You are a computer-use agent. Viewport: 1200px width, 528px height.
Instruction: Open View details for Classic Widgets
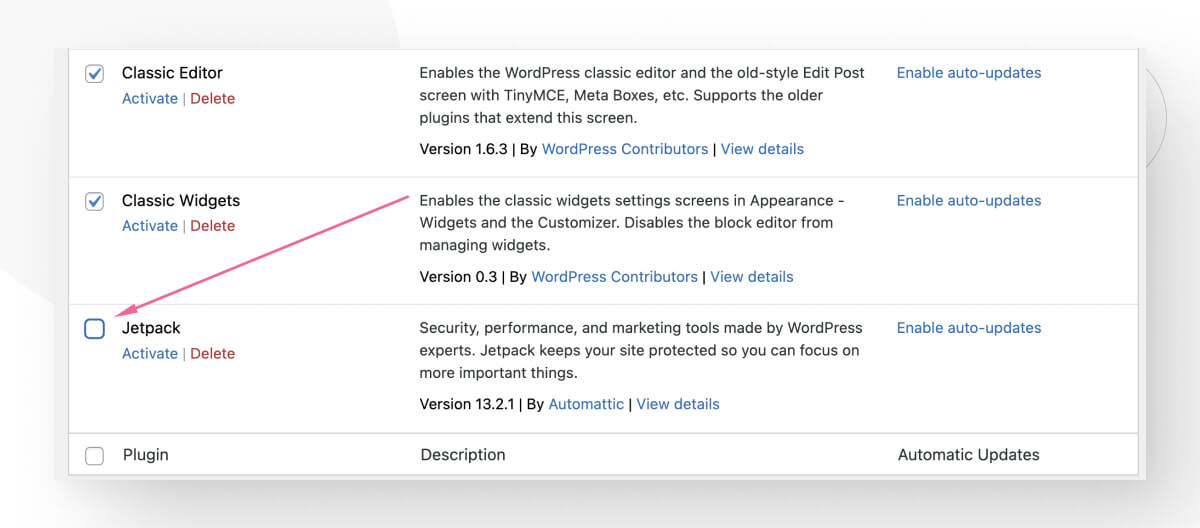751,277
